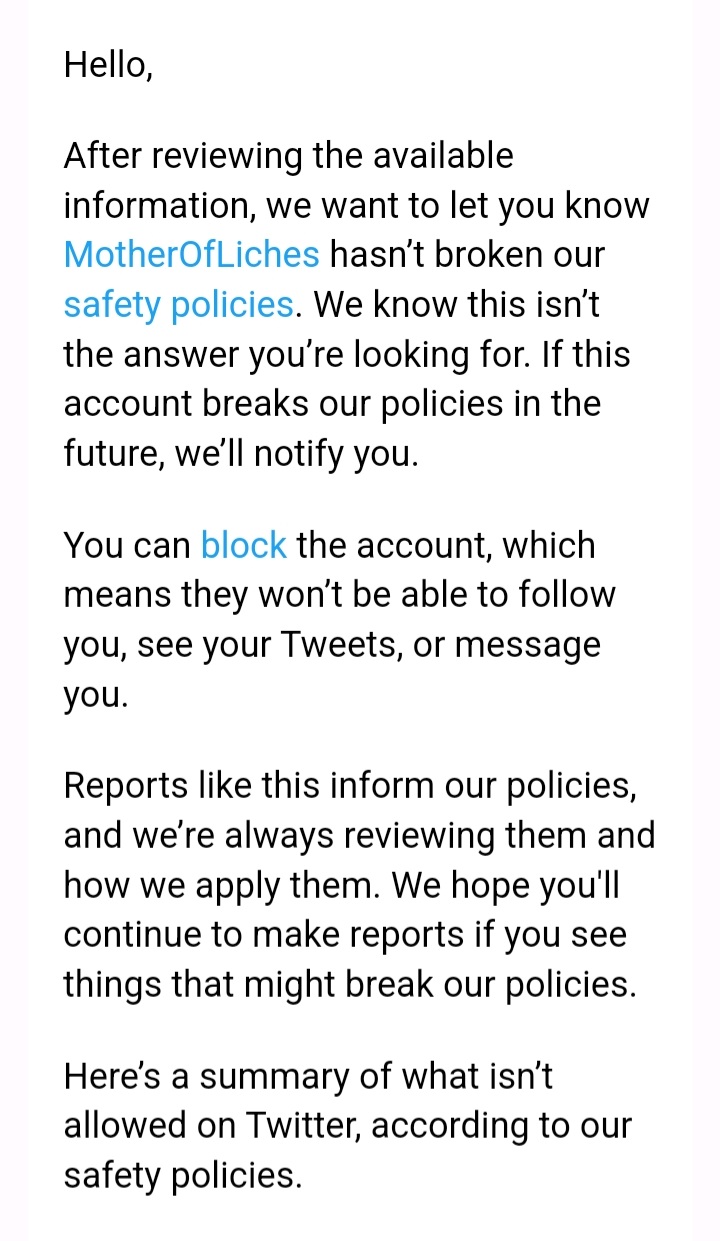This screenshot has width=720, height=1241.
Task: Open the blue safety policies link
Action: (179, 304)
